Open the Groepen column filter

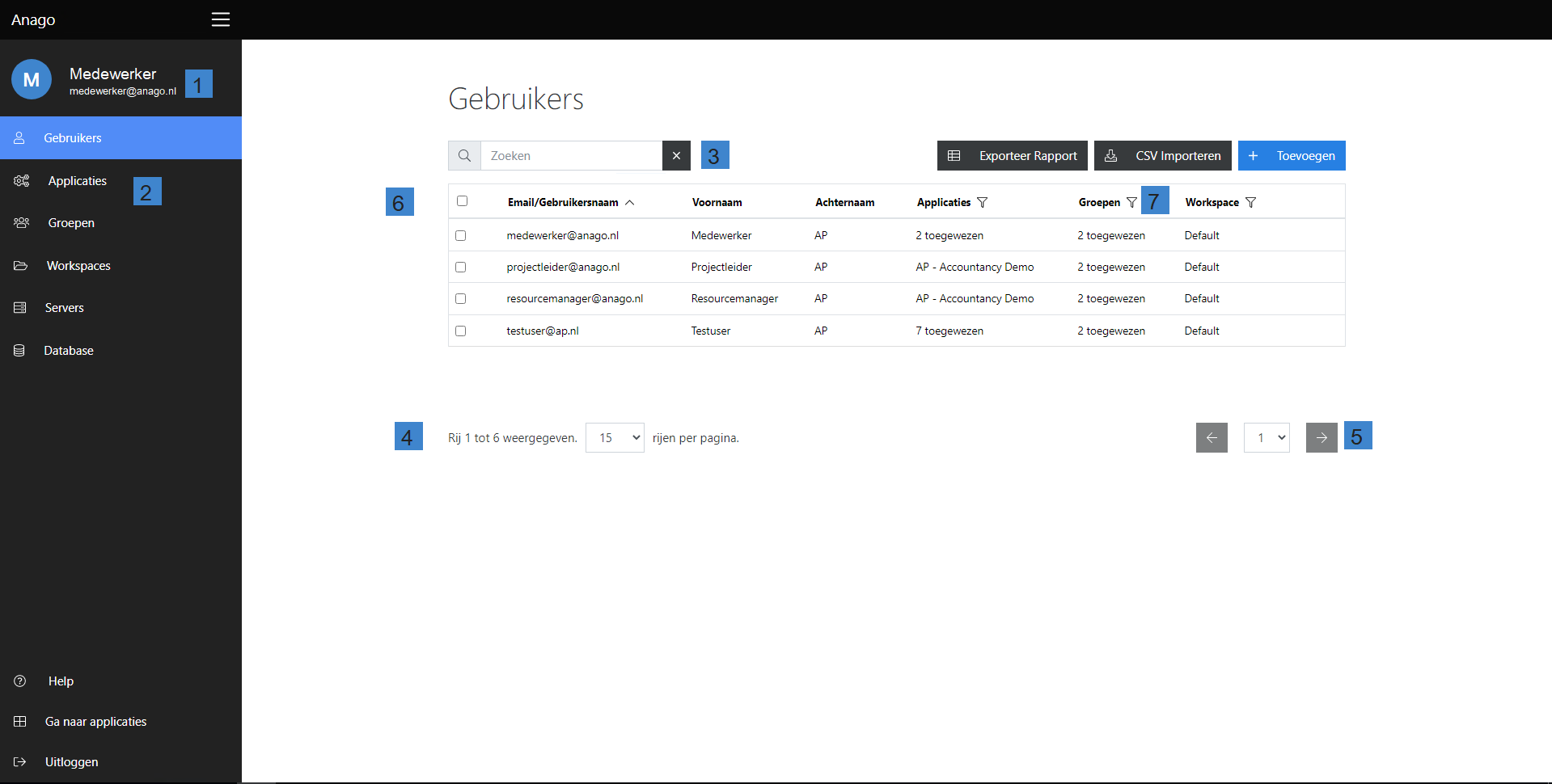coord(1131,203)
